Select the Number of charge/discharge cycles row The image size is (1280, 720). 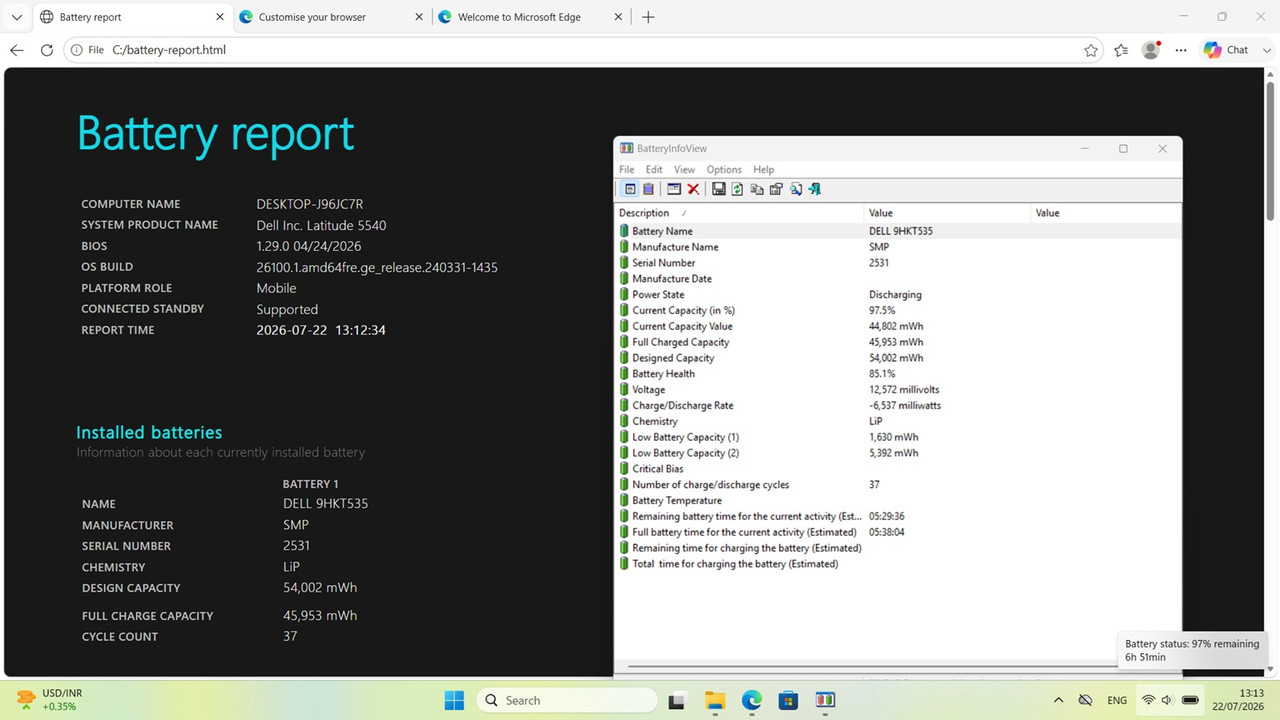point(899,485)
